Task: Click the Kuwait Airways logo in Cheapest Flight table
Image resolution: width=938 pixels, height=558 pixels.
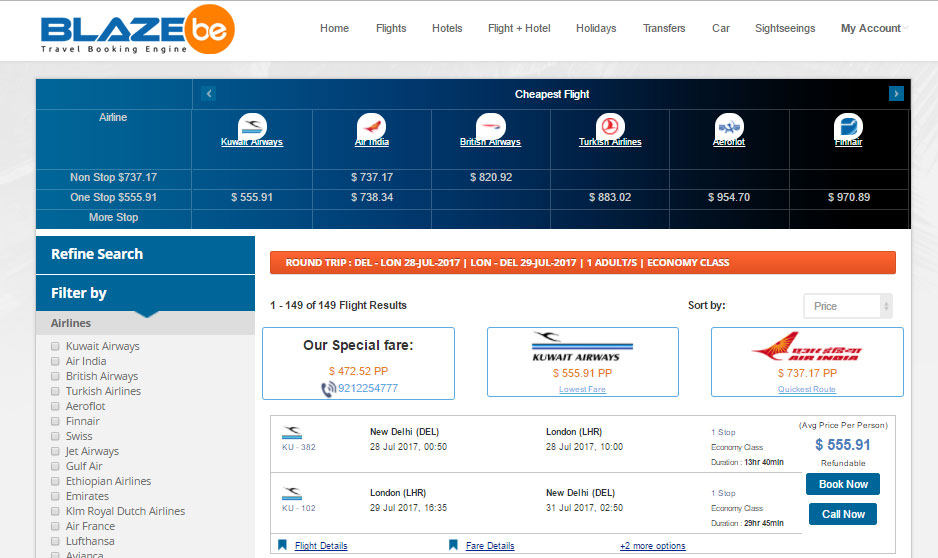Action: 252,126
